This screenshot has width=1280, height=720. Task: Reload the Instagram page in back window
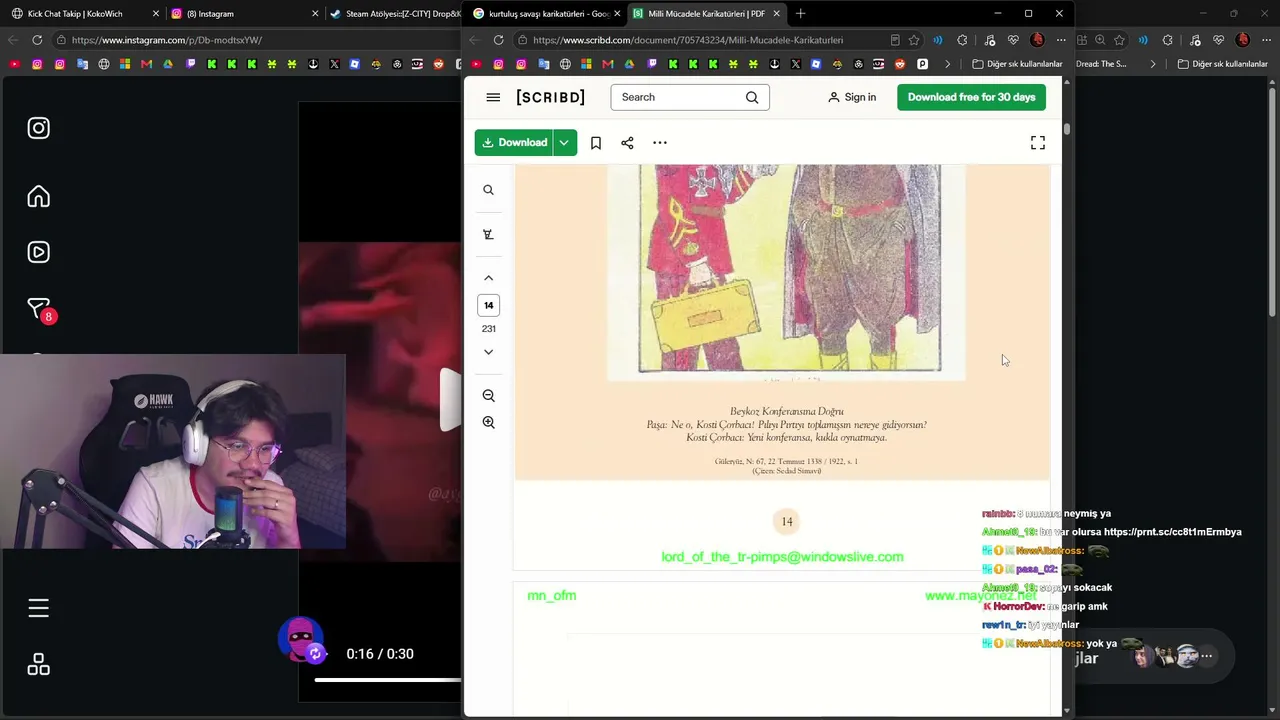point(37,40)
